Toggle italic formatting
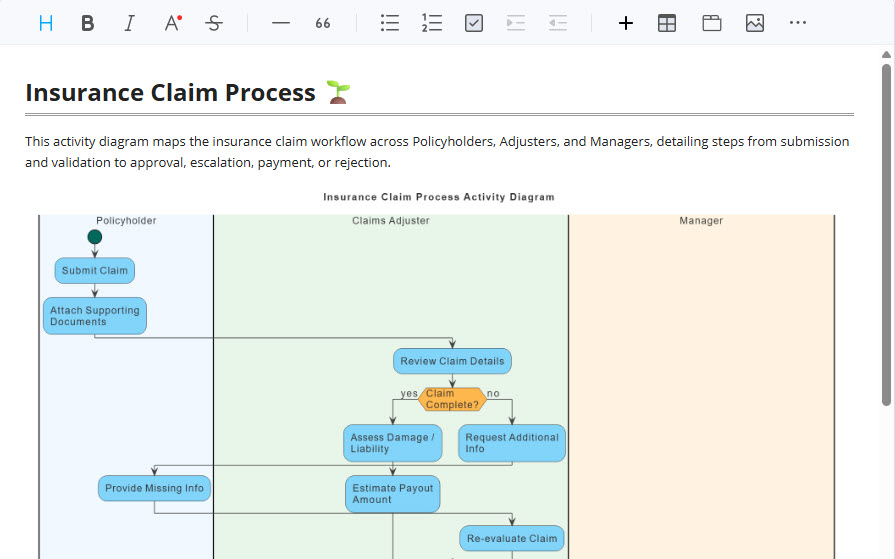 point(130,23)
